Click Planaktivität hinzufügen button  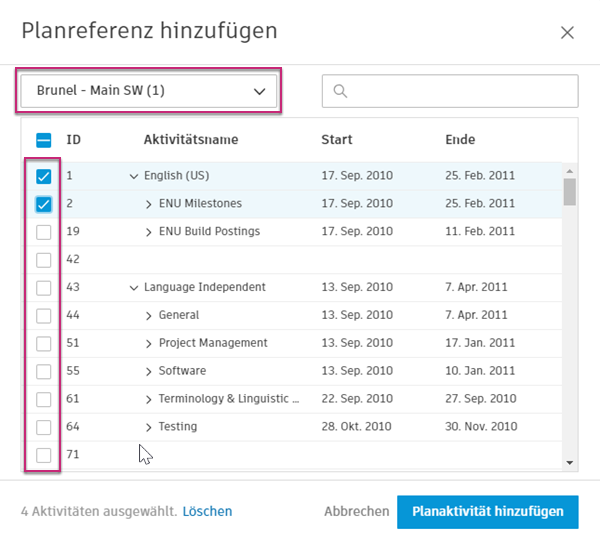click(x=487, y=511)
